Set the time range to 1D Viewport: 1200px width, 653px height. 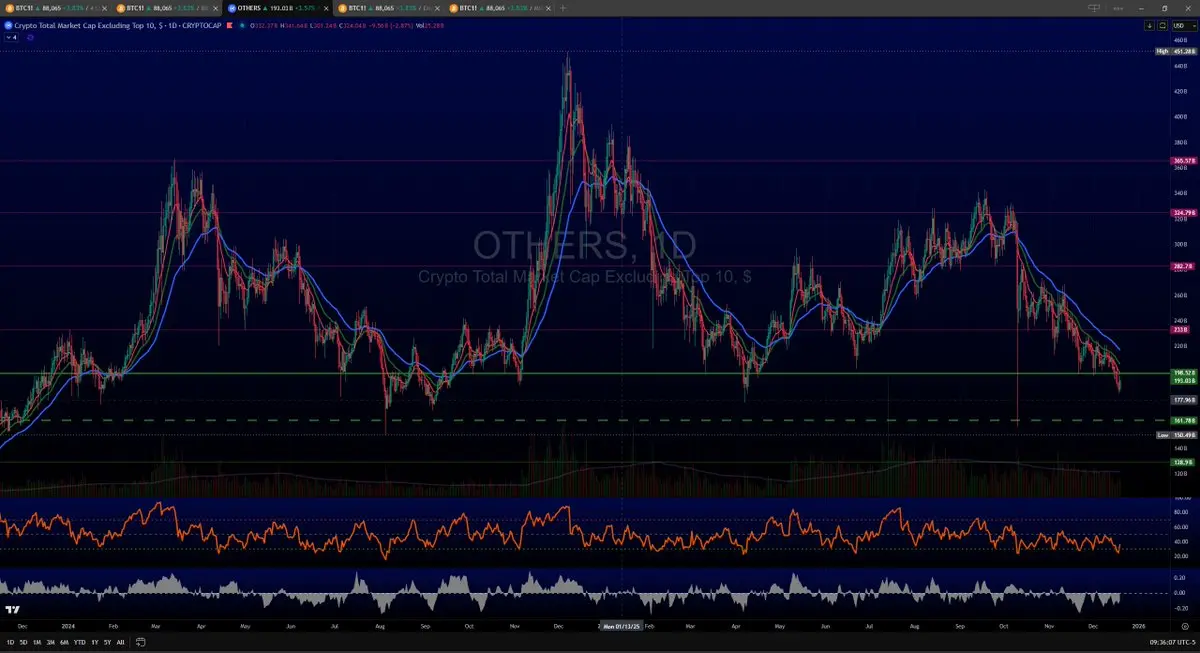click(9, 642)
